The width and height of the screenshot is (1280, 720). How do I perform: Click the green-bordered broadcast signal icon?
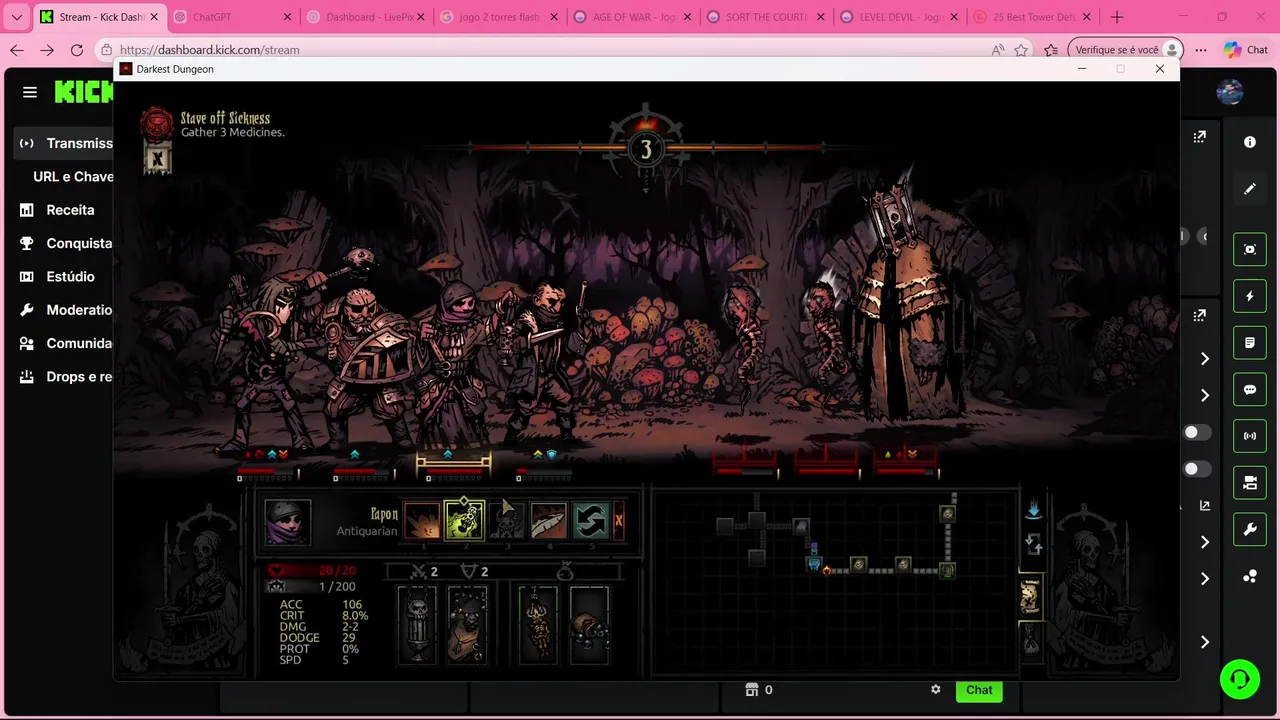1250,436
